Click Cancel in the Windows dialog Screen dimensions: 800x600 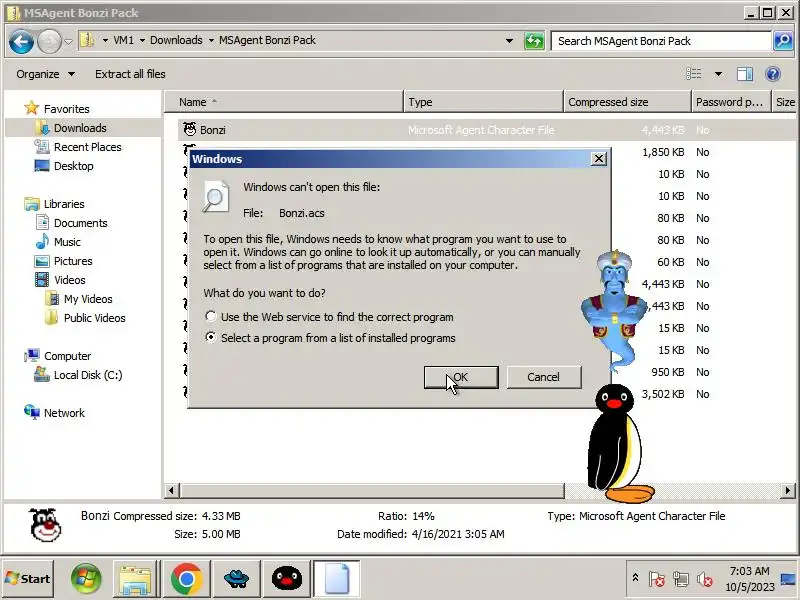544,377
